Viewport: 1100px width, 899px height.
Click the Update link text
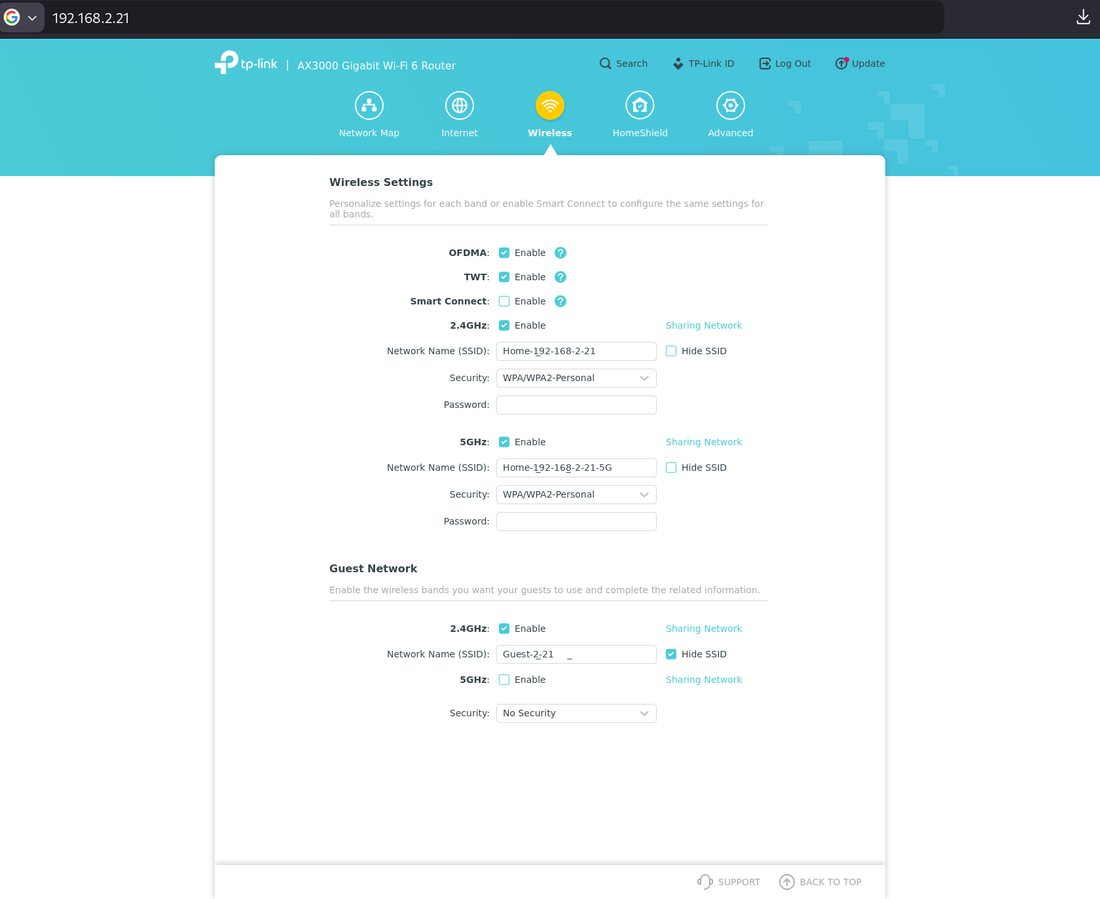coord(868,63)
